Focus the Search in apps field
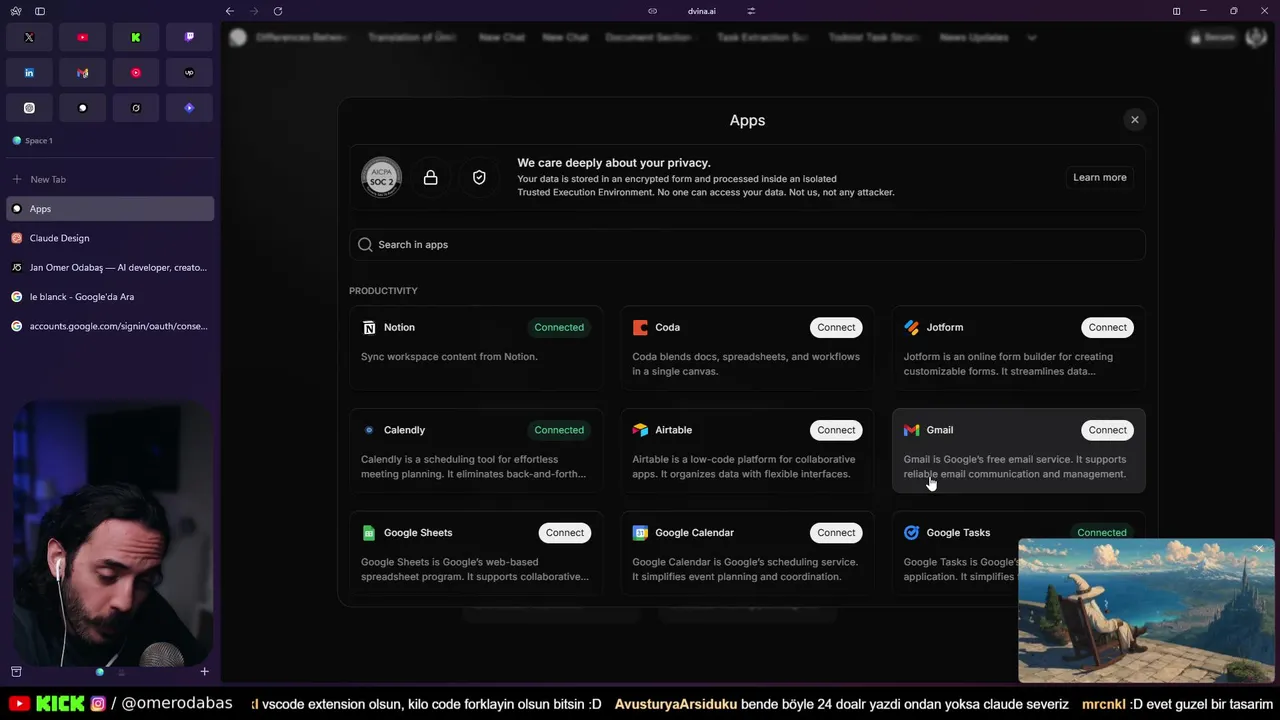Image resolution: width=1280 pixels, height=720 pixels. 747,245
